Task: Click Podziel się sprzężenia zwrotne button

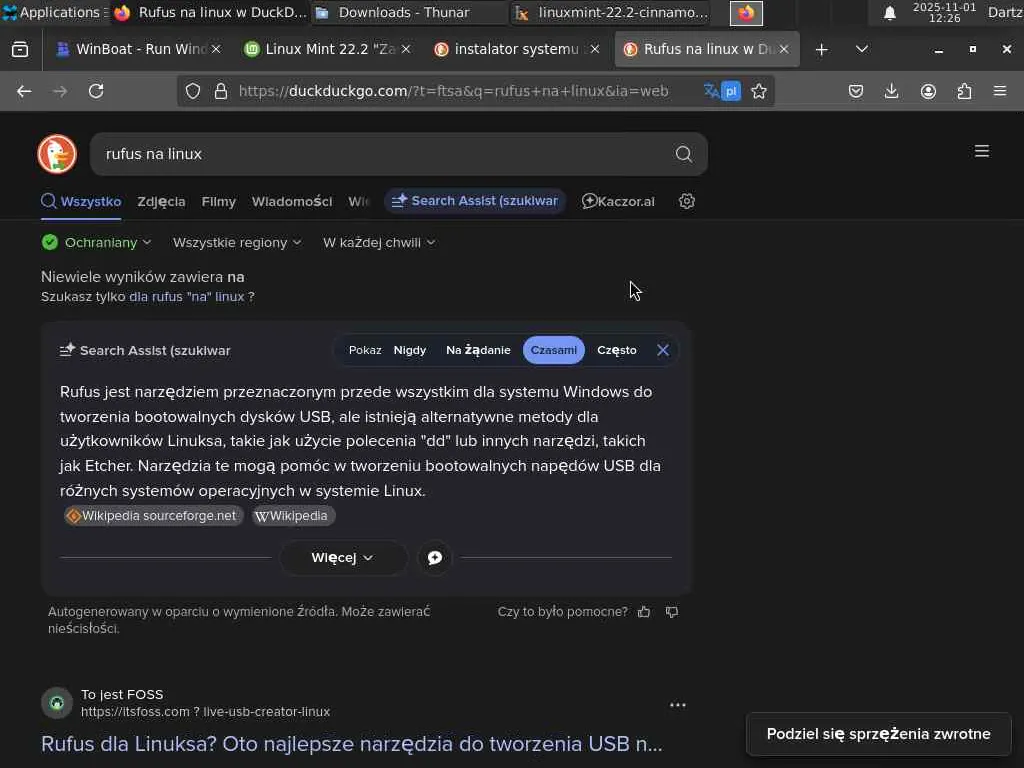Action: tap(878, 734)
